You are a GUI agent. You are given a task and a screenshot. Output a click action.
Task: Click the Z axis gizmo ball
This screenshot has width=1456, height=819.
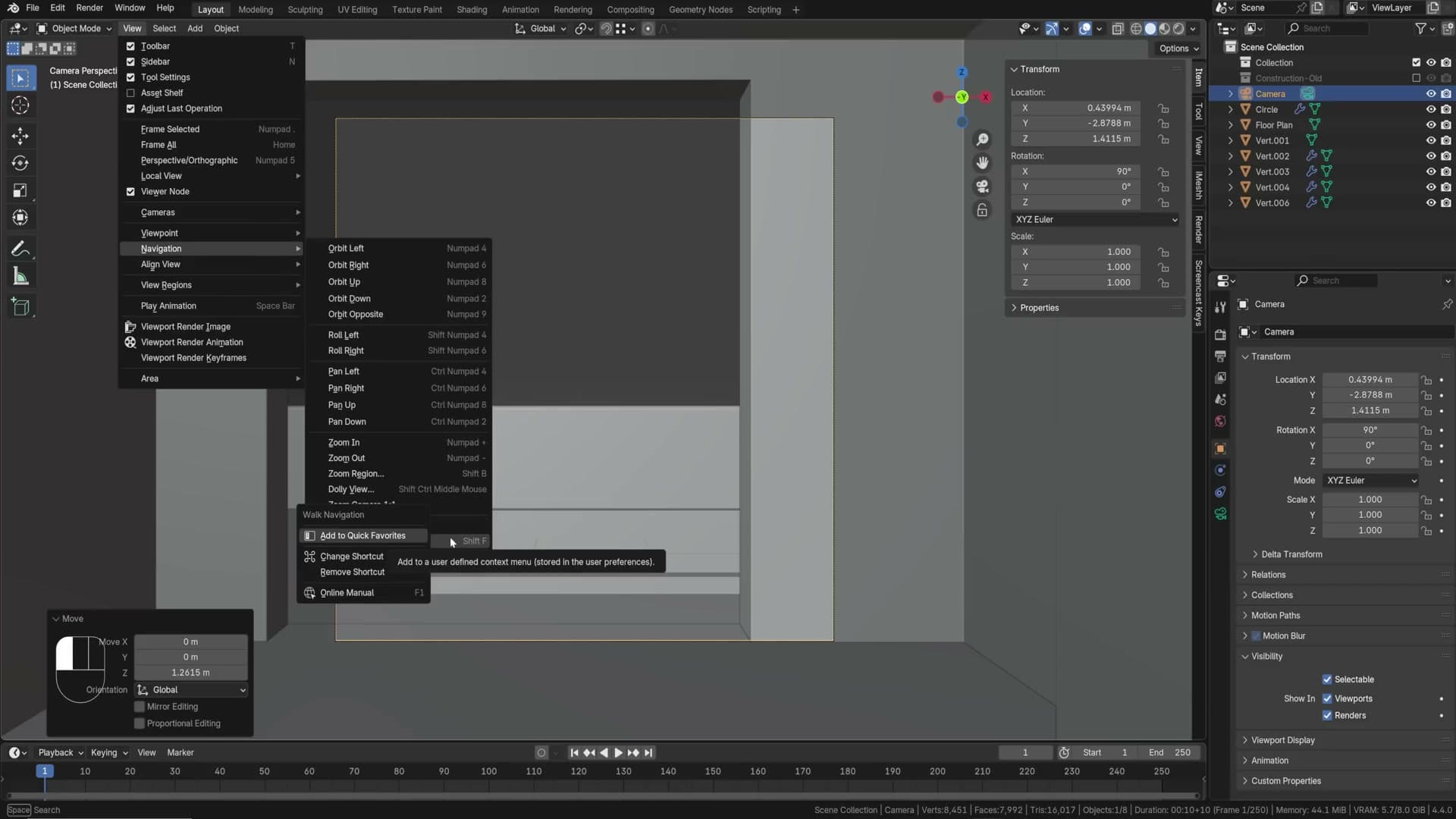962,72
